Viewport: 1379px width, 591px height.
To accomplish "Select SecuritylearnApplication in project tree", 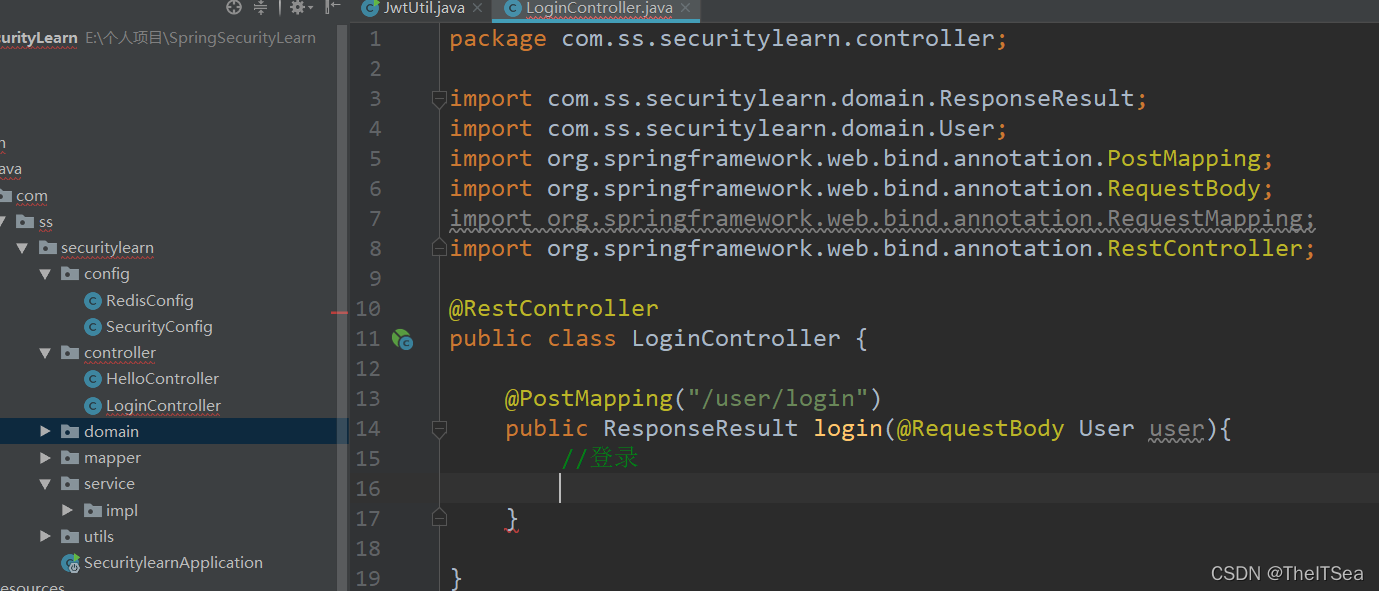I will 173,562.
